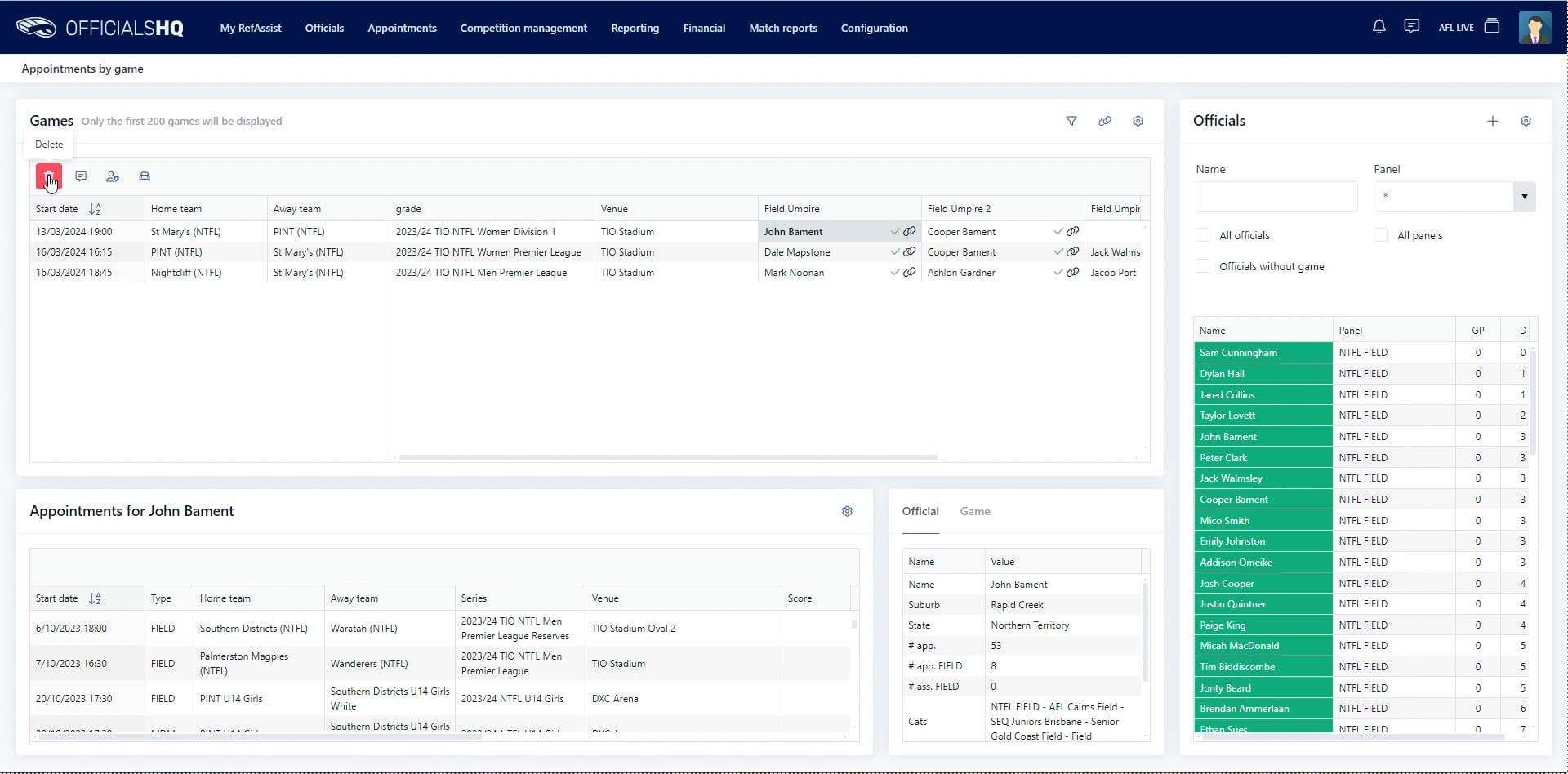Click the comment icon in Games toolbar
The width and height of the screenshot is (1568, 774).
click(81, 176)
